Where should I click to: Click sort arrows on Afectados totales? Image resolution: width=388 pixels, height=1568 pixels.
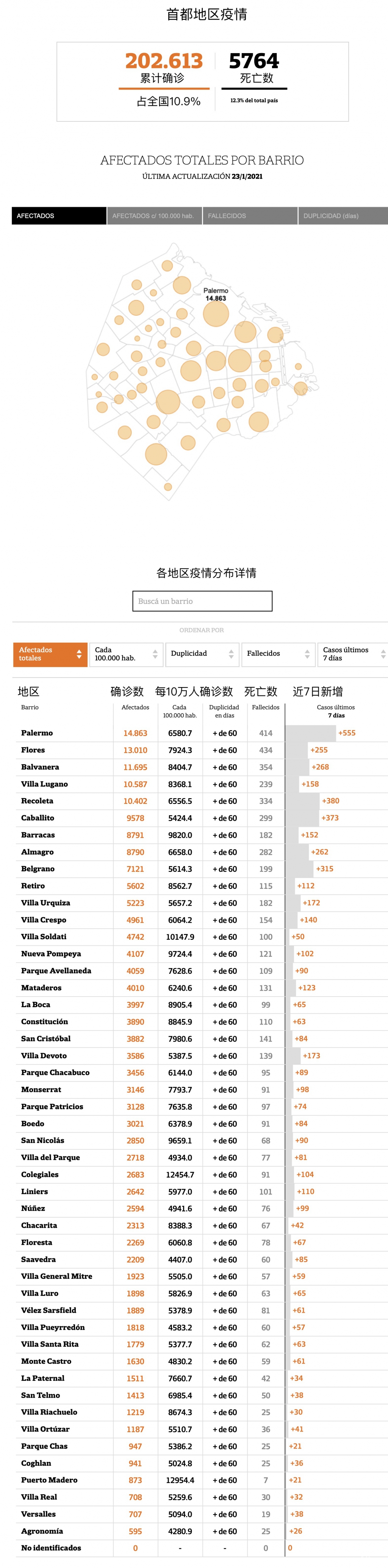click(79, 654)
